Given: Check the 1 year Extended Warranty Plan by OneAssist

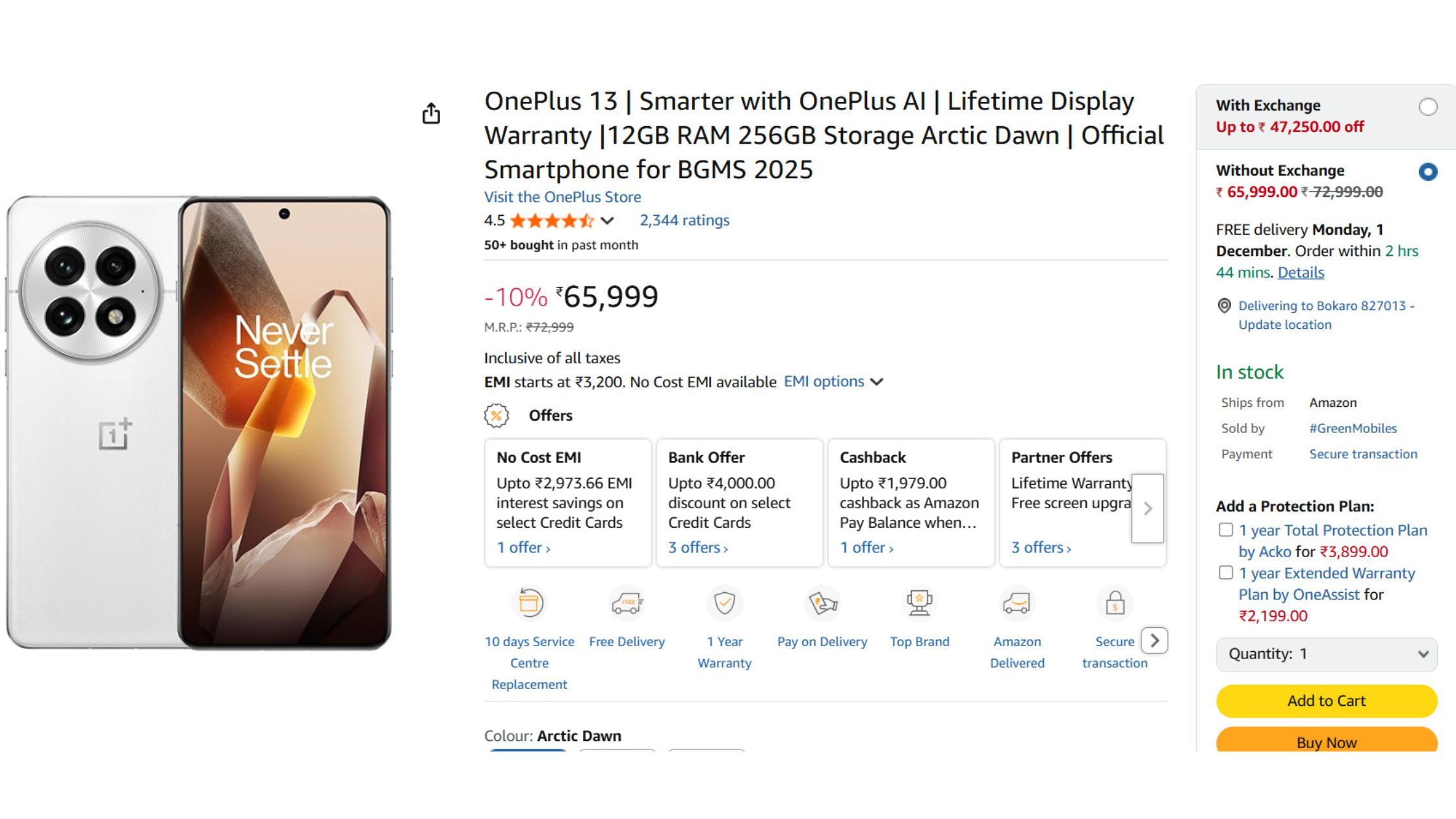Looking at the screenshot, I should 1226,573.
